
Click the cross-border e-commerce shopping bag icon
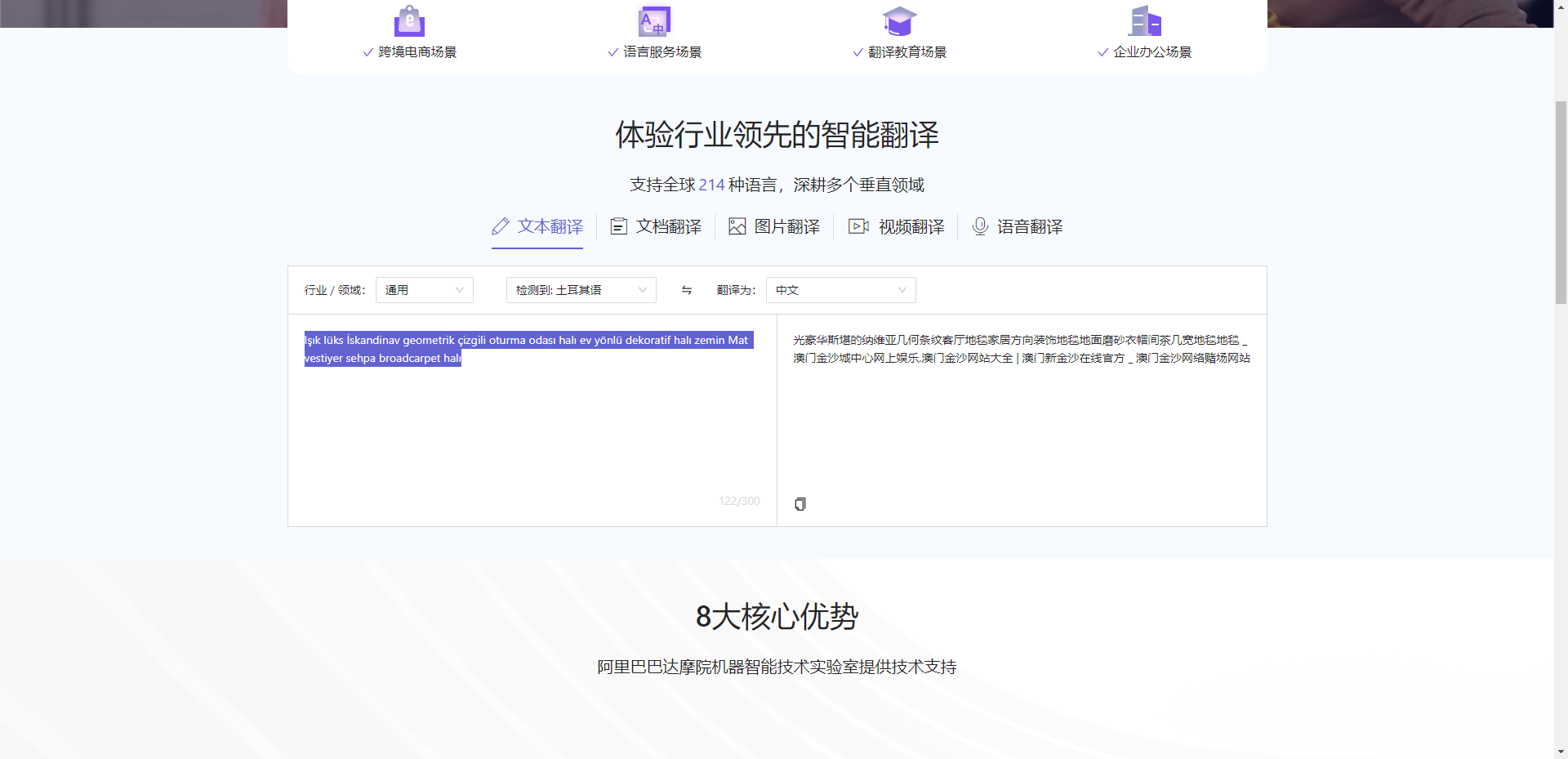409,20
